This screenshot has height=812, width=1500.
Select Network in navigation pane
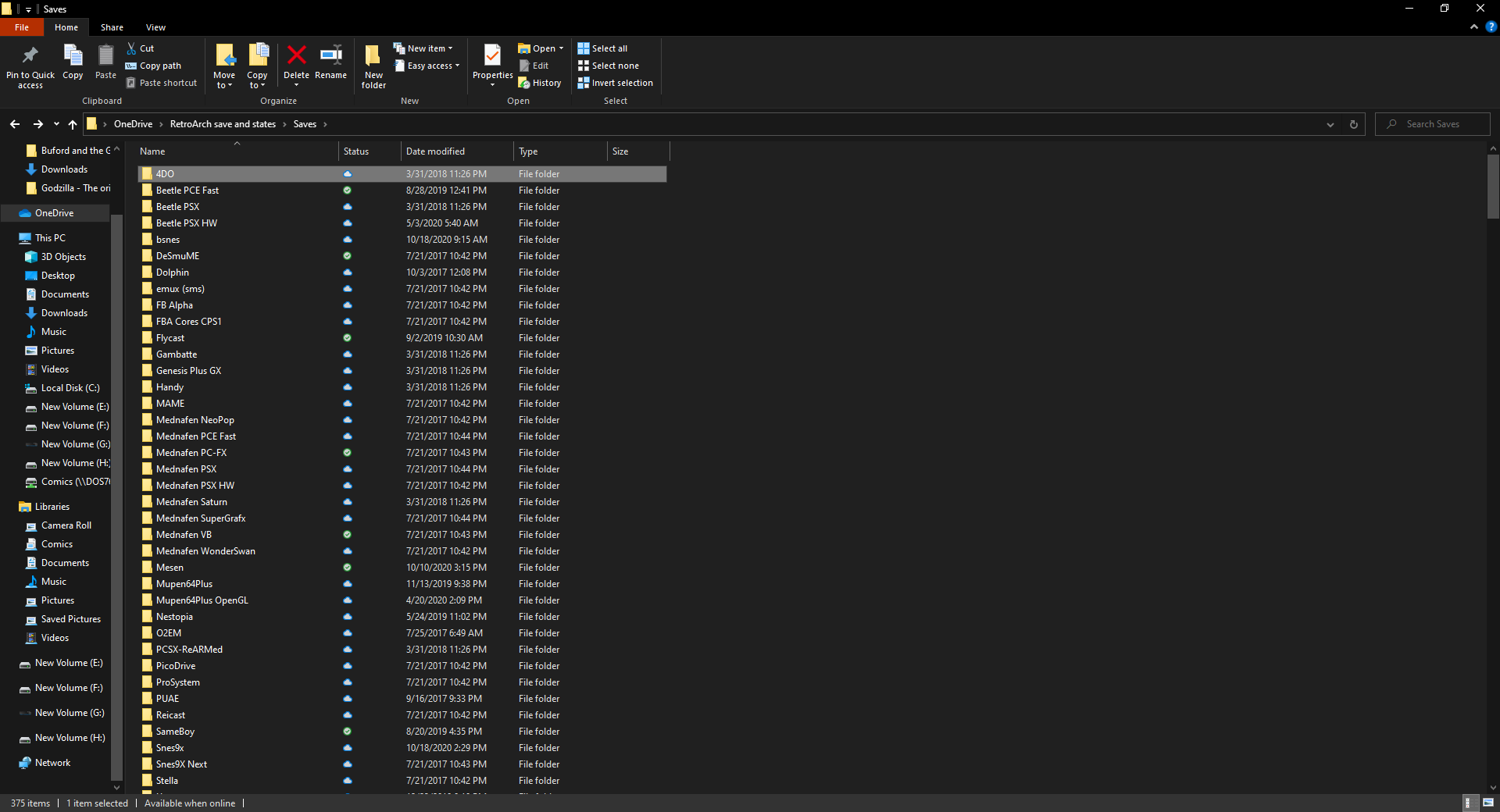coord(53,763)
